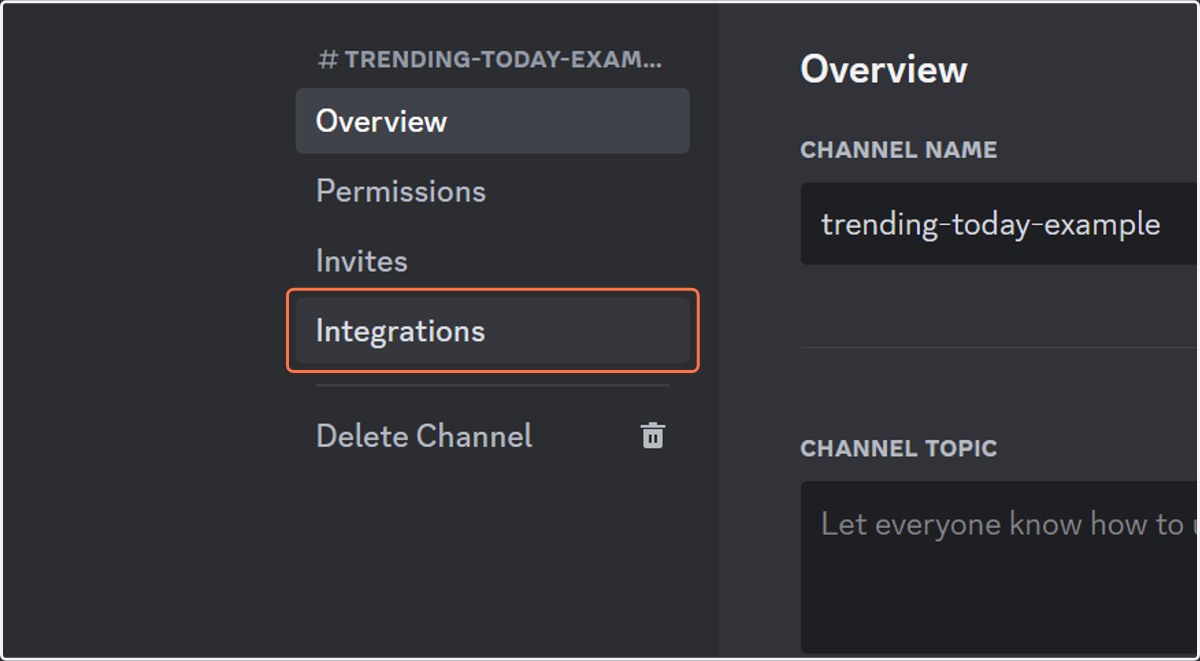Click the #TRENDING-TODAY-EXAM… sidebar header
This screenshot has width=1200, height=661.
pyautogui.click(x=490, y=60)
